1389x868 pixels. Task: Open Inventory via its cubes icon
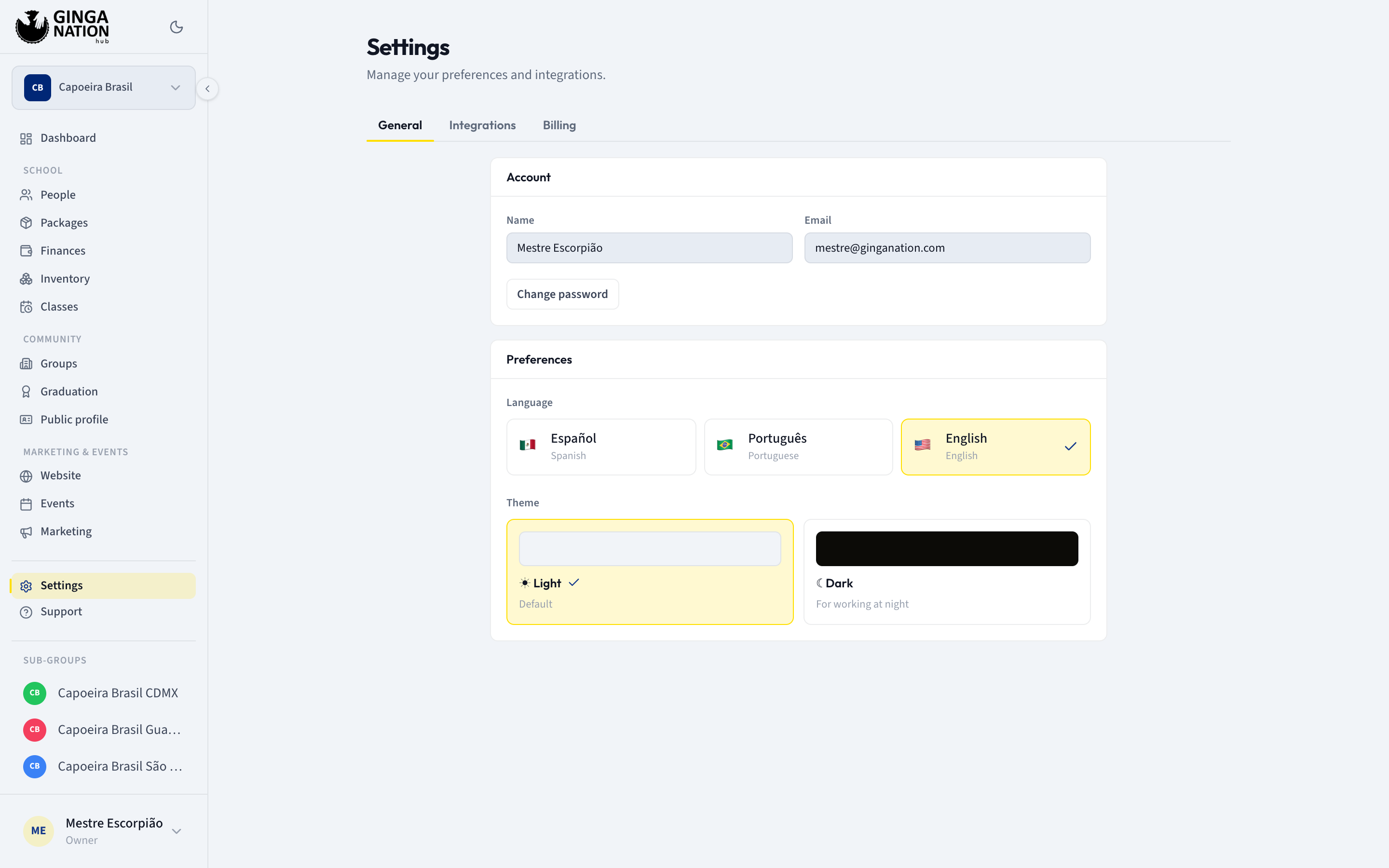[26, 279]
